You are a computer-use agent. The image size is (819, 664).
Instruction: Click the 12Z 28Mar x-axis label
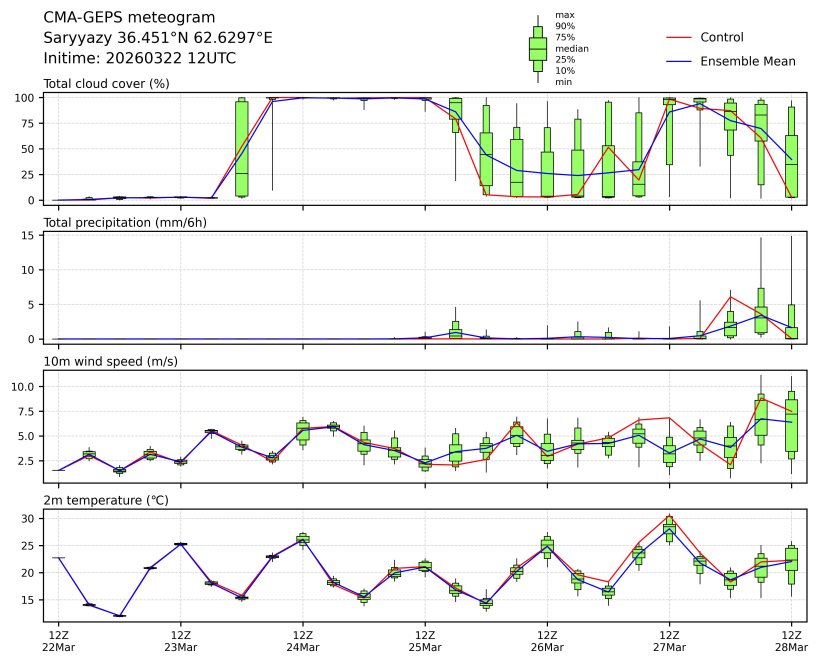pyautogui.click(x=791, y=640)
